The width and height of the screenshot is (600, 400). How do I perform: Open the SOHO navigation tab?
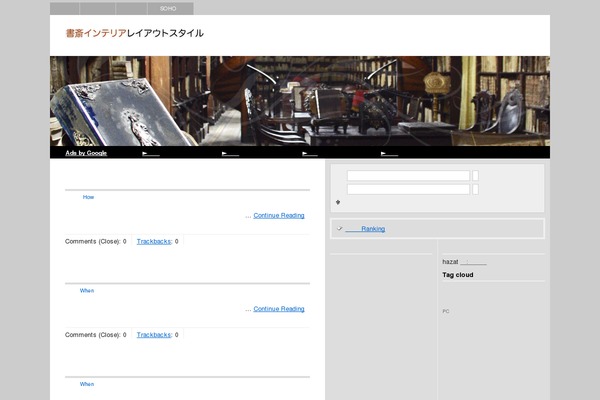[x=170, y=8]
